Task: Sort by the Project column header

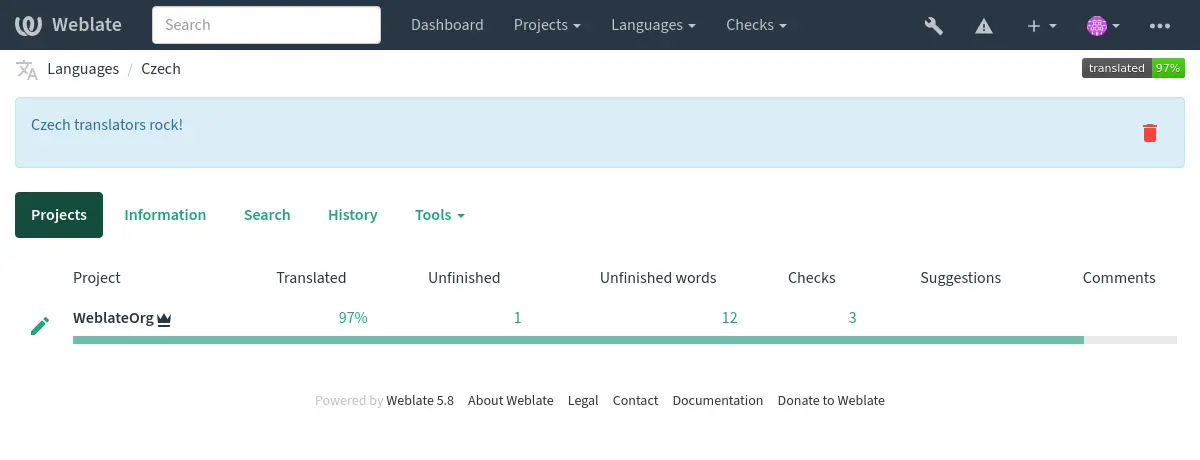Action: point(97,278)
